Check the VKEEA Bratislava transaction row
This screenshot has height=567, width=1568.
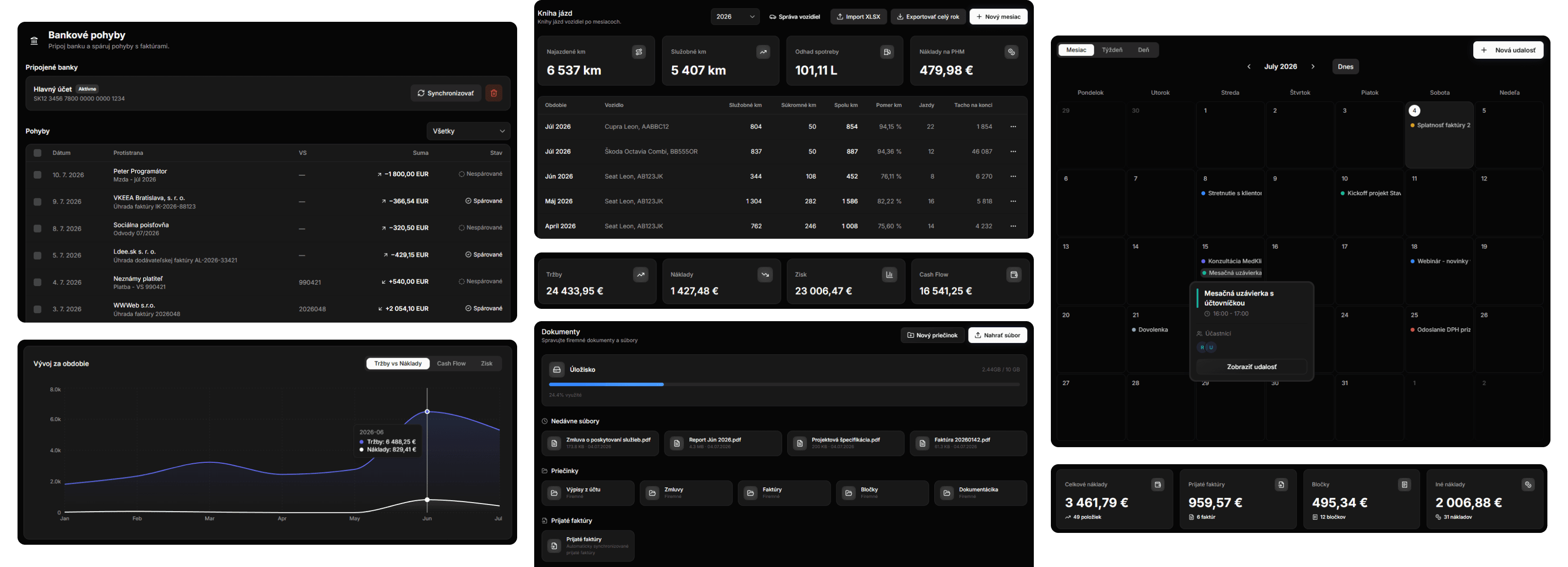point(37,202)
